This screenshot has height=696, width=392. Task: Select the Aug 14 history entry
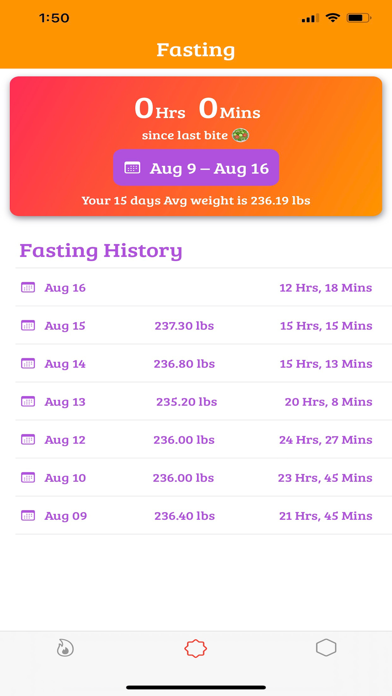click(203, 364)
